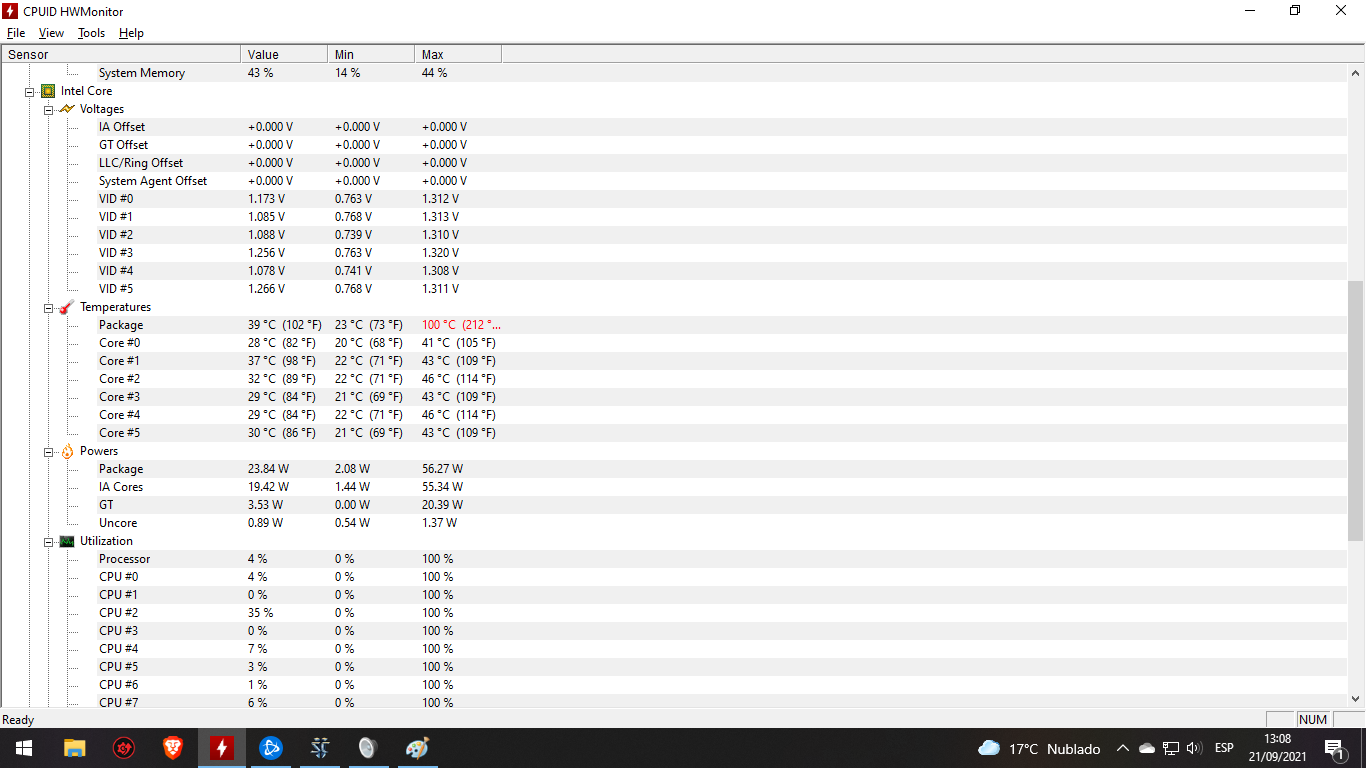Viewport: 1366px width, 768px height.
Task: Select the Processor utilization label
Action: (125, 559)
